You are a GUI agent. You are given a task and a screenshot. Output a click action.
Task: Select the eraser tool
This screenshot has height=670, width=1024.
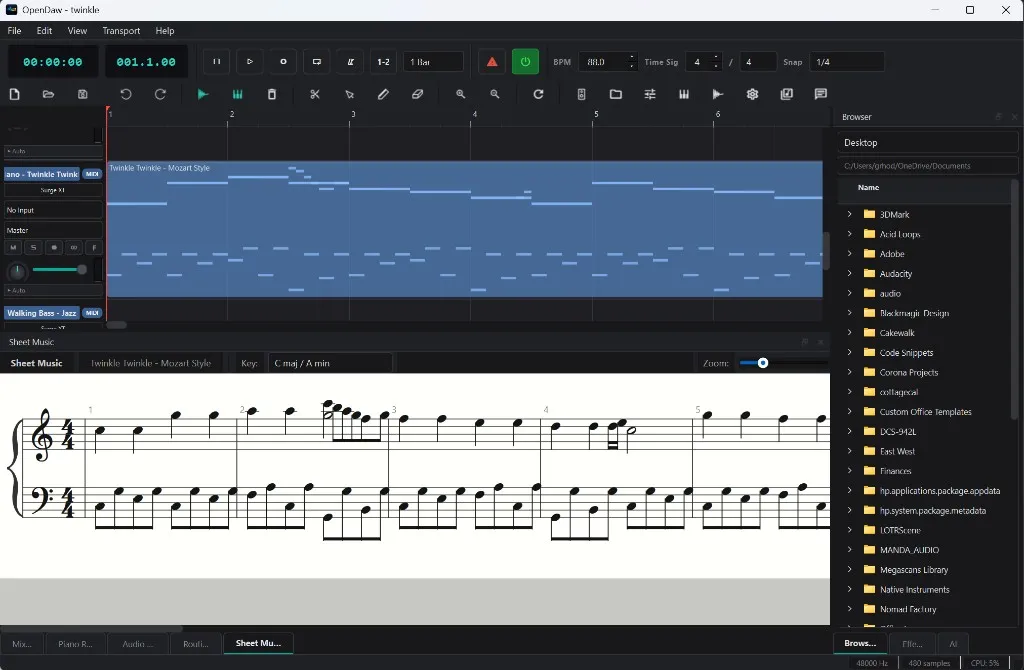tap(417, 94)
